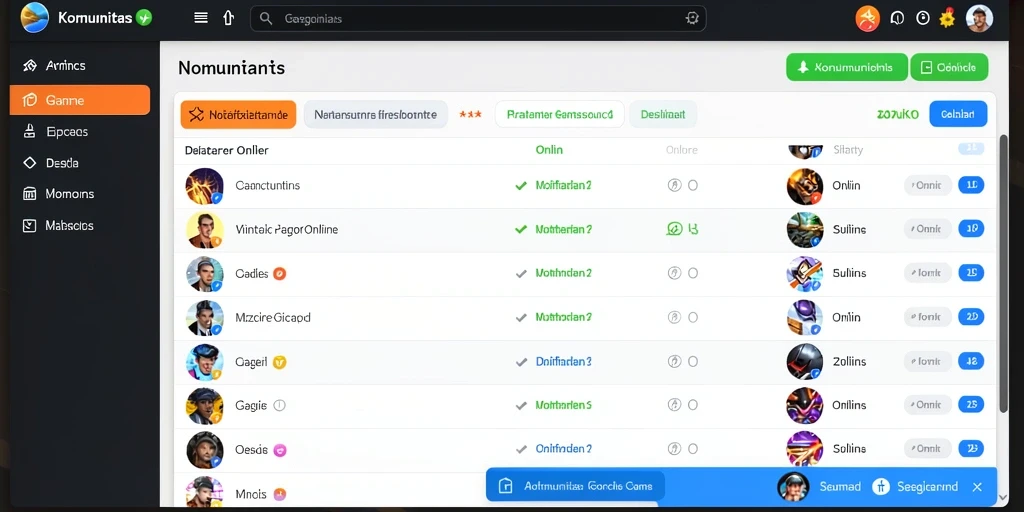Click the upload arrow icon beside menu
Screen dimensions: 1024x512
[229, 18]
